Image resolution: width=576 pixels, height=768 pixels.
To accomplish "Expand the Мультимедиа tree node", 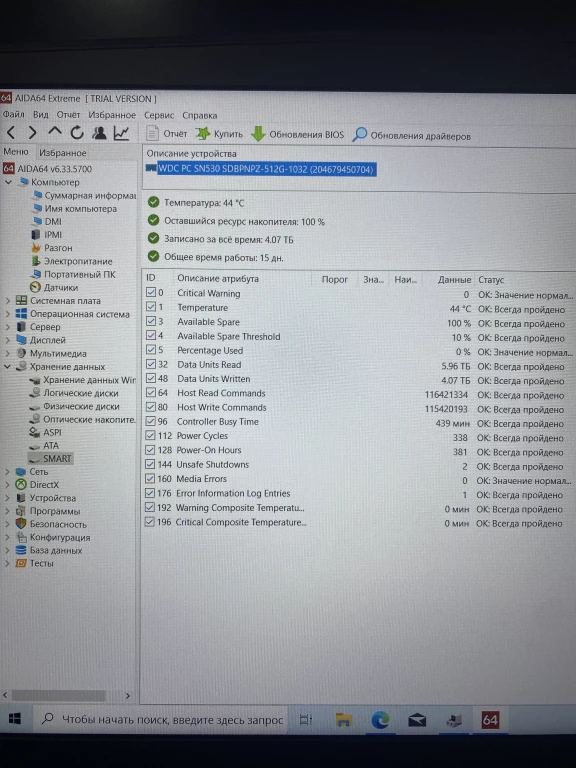I will (7, 353).
